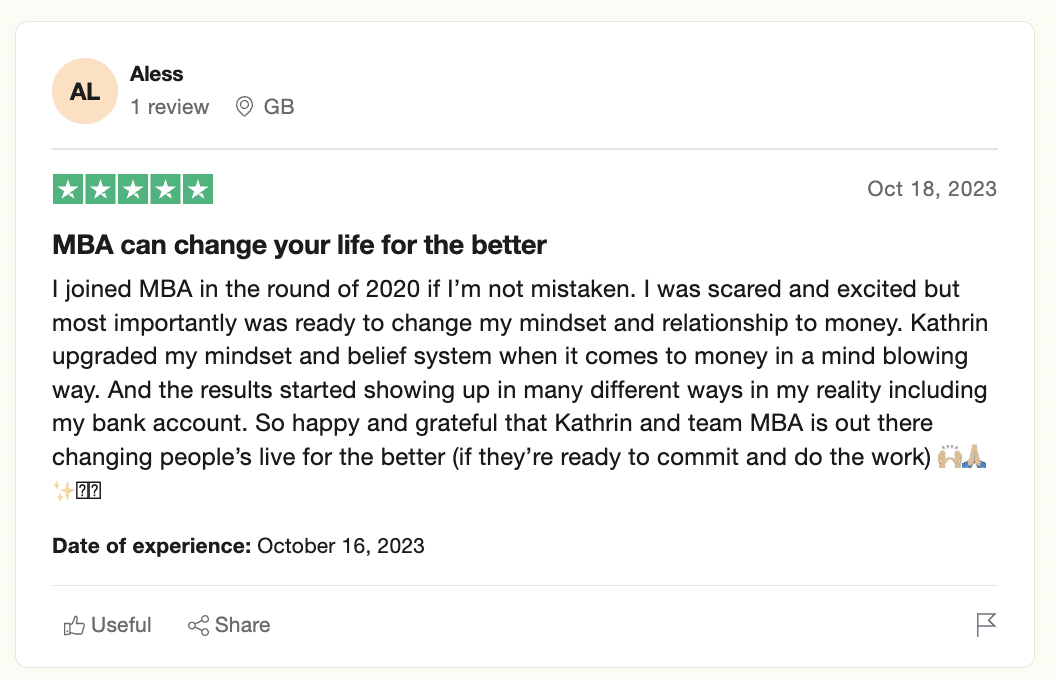The height and width of the screenshot is (680, 1056).
Task: Click the thumbs-up Useful icon
Action: coord(74,625)
